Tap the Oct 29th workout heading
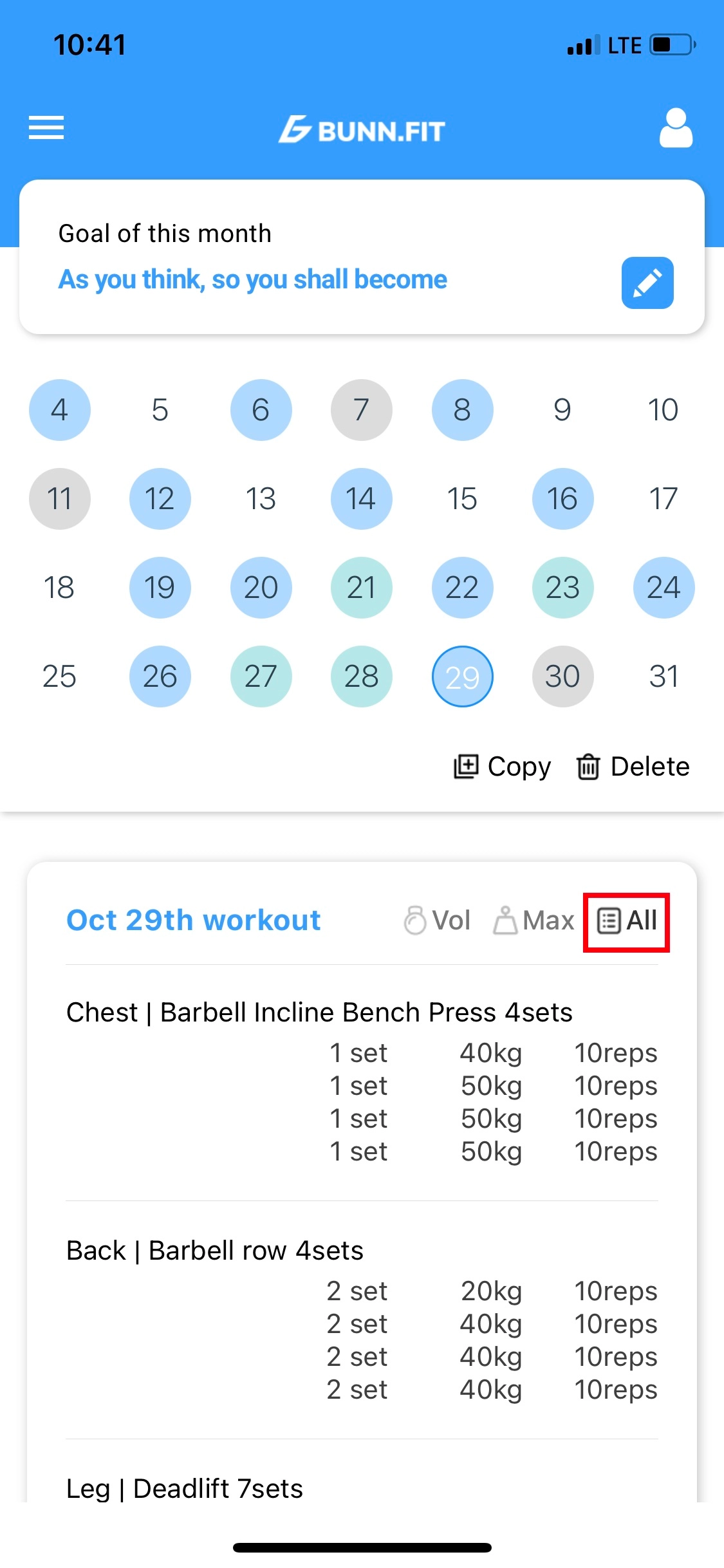Image resolution: width=724 pixels, height=1568 pixels. pyautogui.click(x=194, y=920)
